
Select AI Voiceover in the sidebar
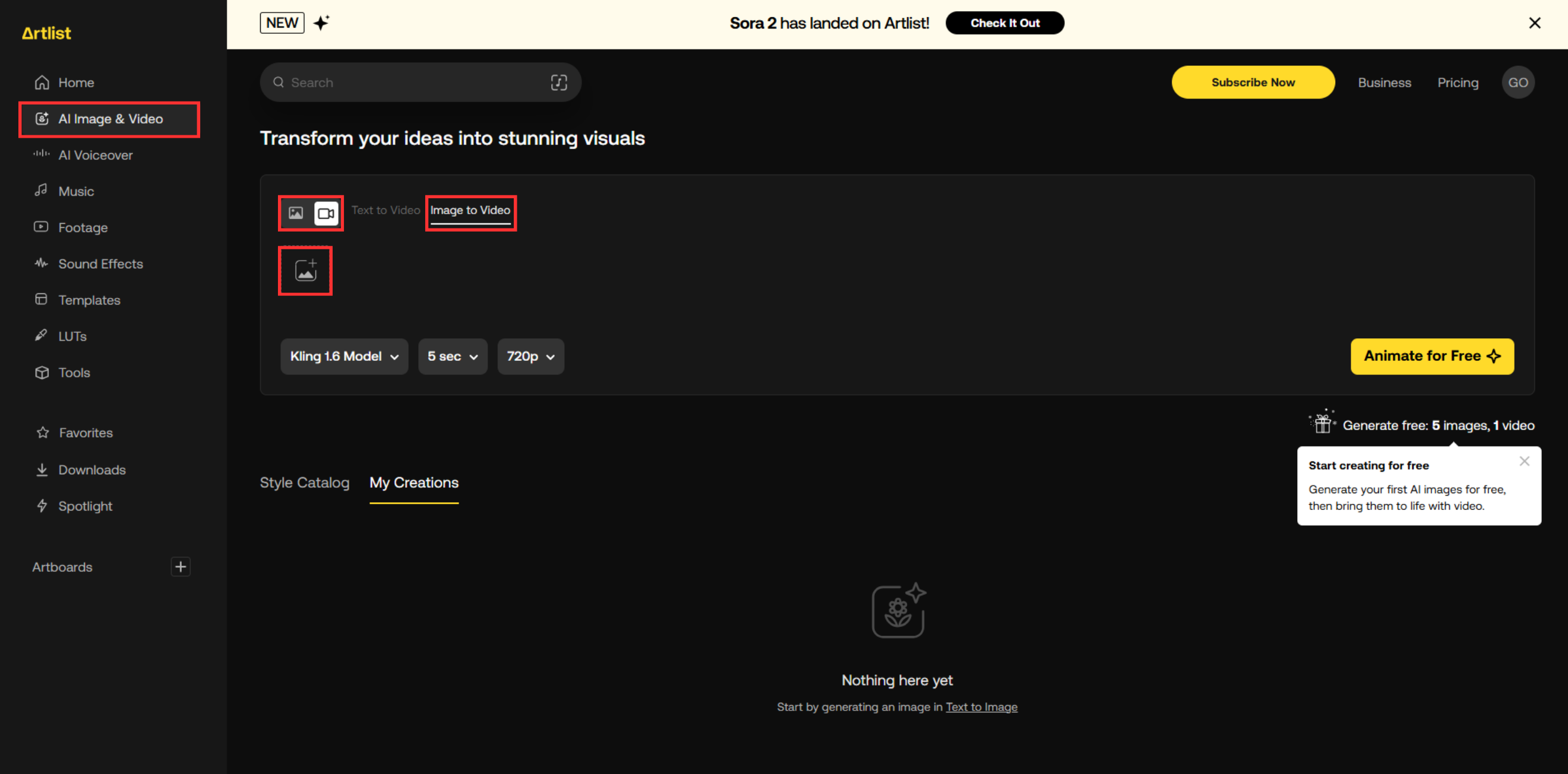coord(96,155)
